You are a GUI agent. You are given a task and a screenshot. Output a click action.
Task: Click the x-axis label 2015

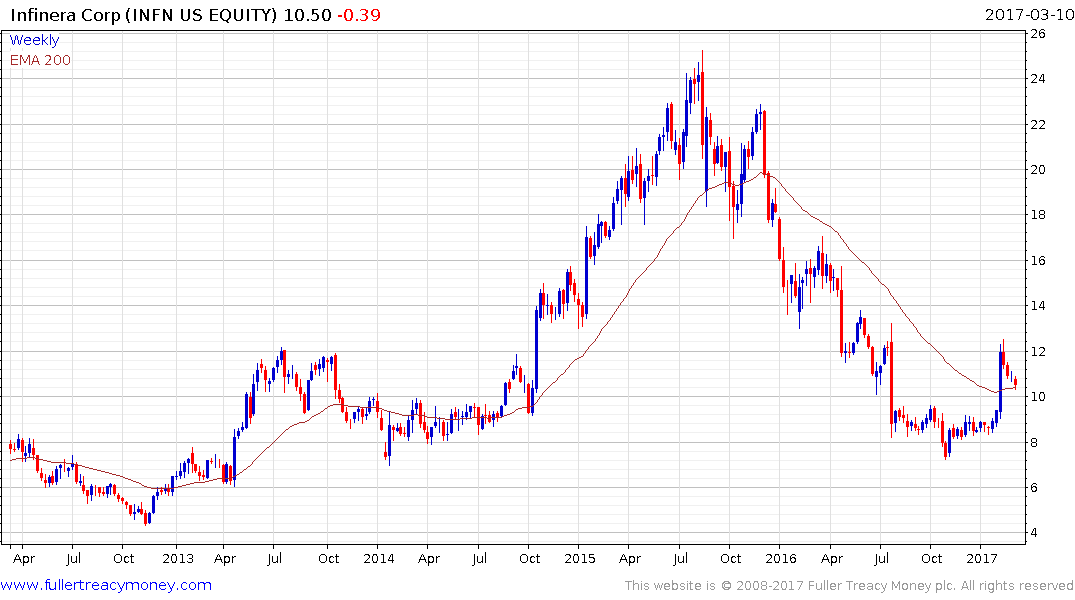click(x=580, y=558)
